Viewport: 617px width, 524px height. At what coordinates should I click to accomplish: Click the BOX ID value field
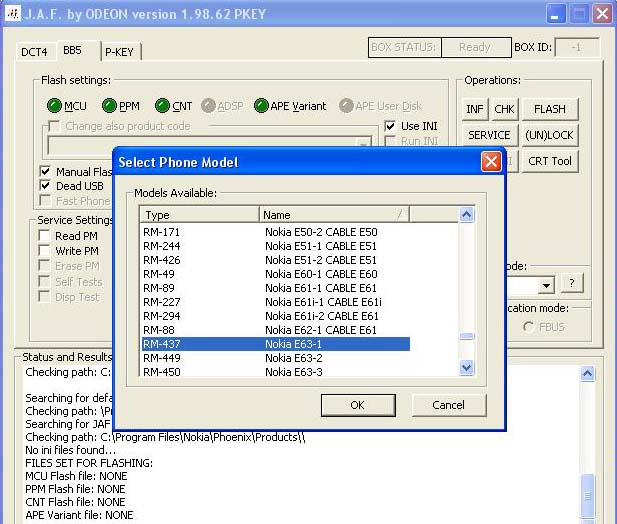tap(577, 47)
